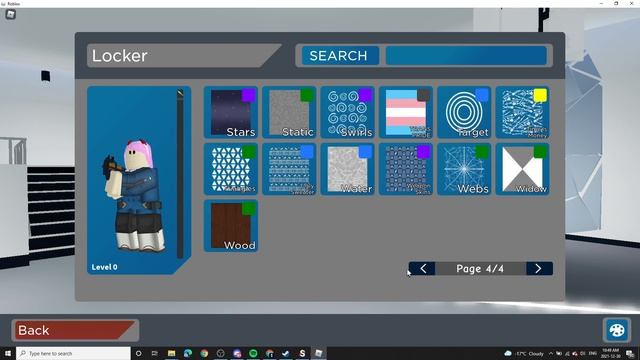Click the vertical bar beside character preview
The height and width of the screenshot is (360, 640).
point(180,174)
